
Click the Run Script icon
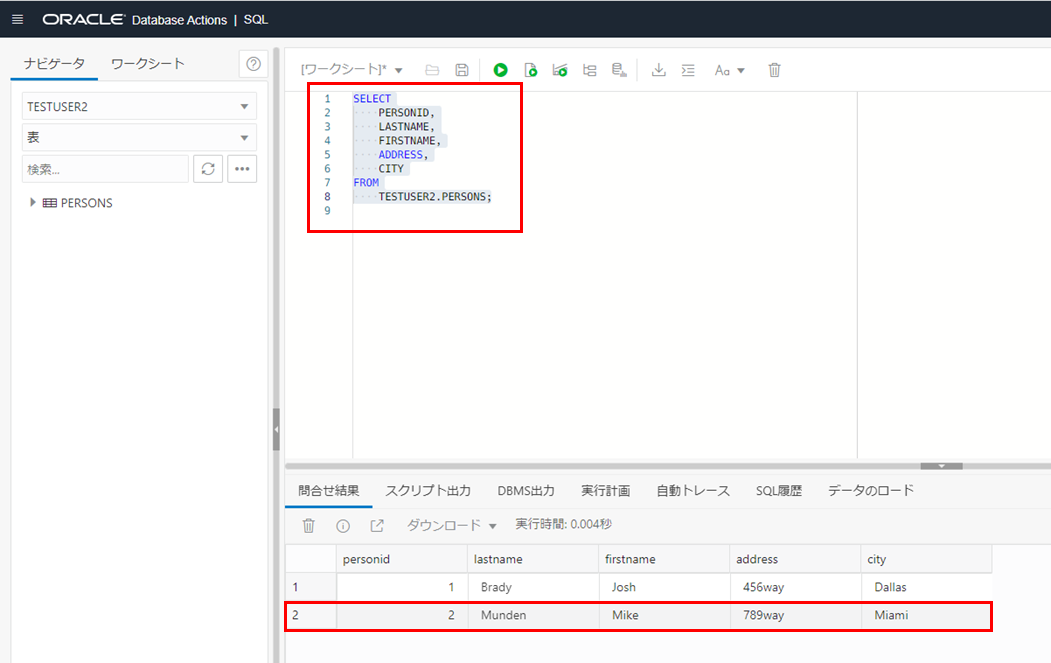(x=531, y=70)
